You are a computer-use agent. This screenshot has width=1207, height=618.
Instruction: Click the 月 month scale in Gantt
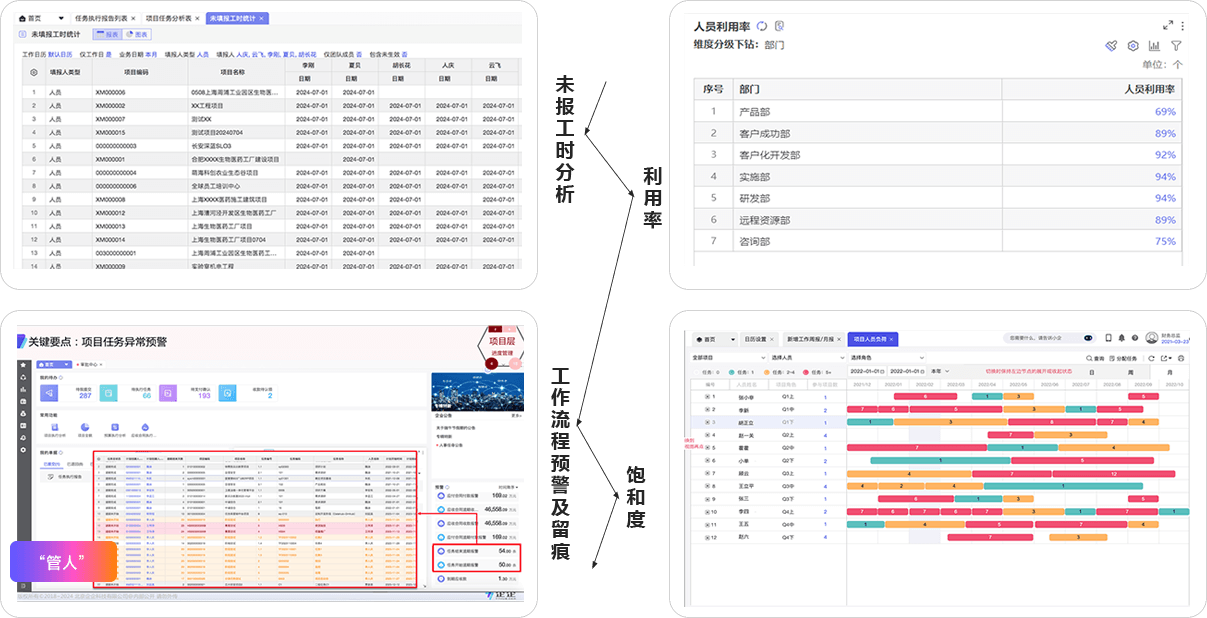click(1167, 371)
